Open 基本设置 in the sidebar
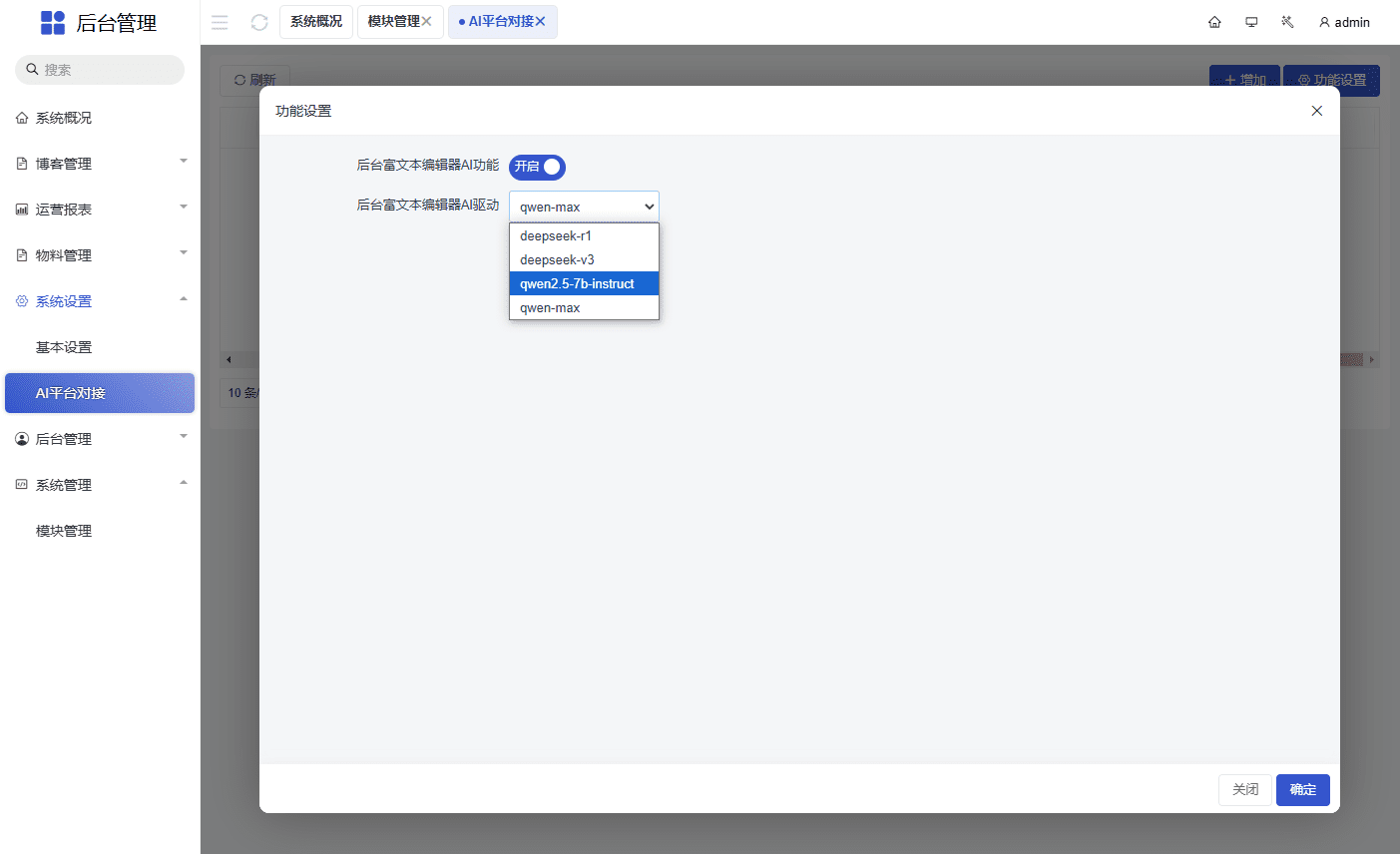The image size is (1400, 854). (x=64, y=347)
